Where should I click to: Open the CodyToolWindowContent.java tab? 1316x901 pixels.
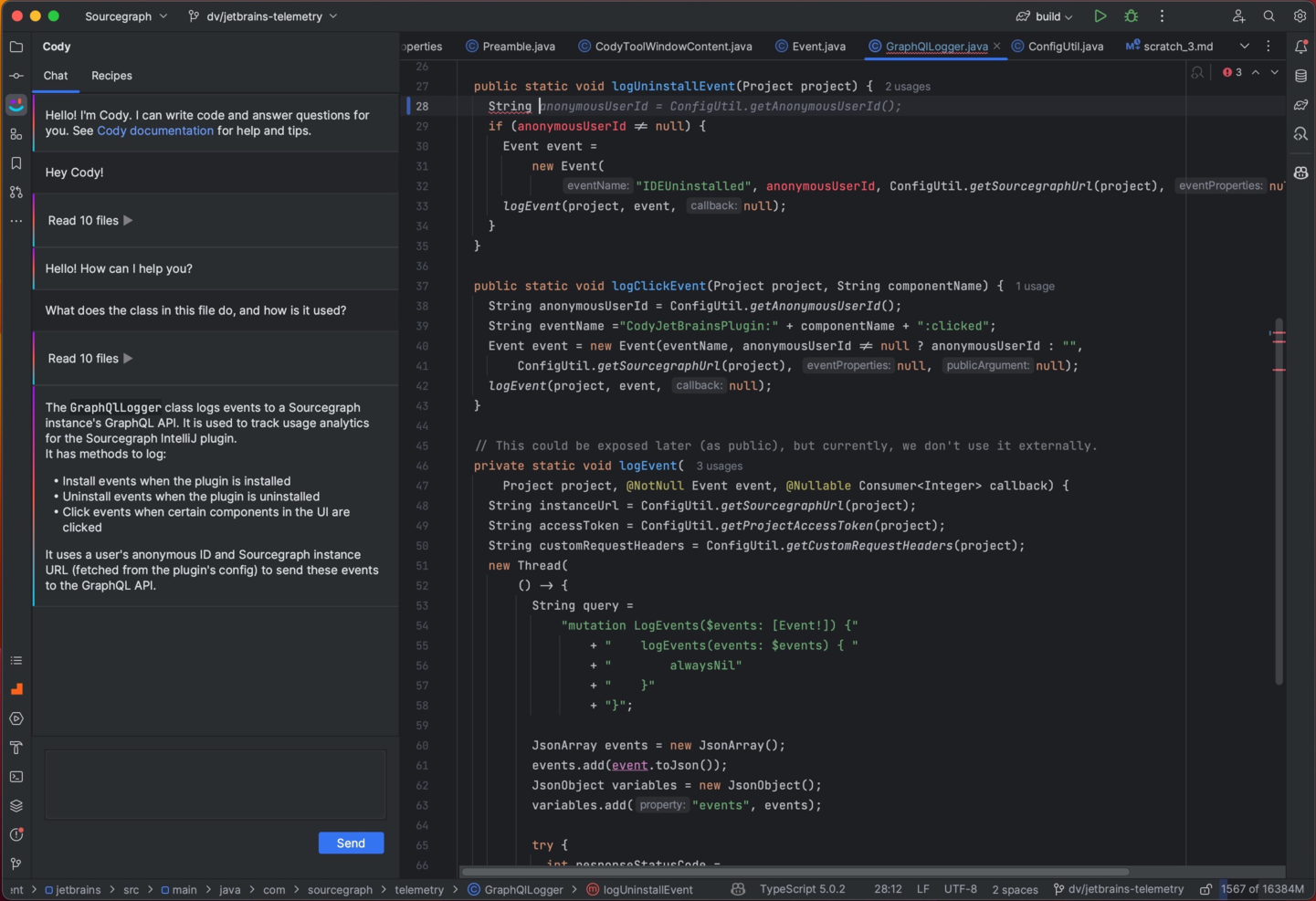(665, 47)
